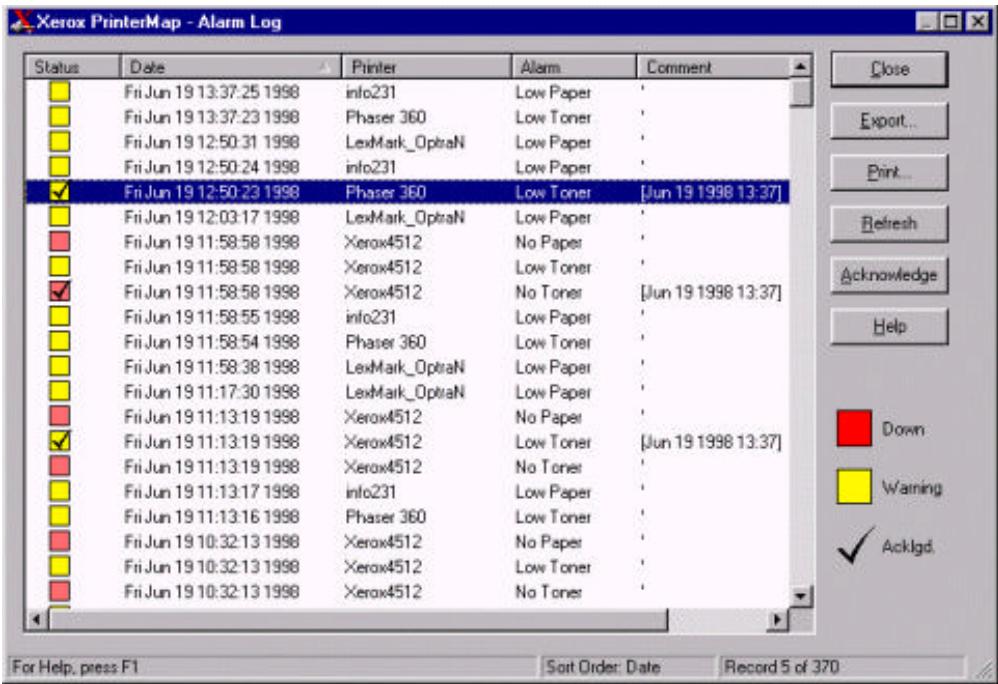Click the red status box of the No Paper 10:32:13 row
The image size is (998, 684).
pyautogui.click(x=60, y=541)
